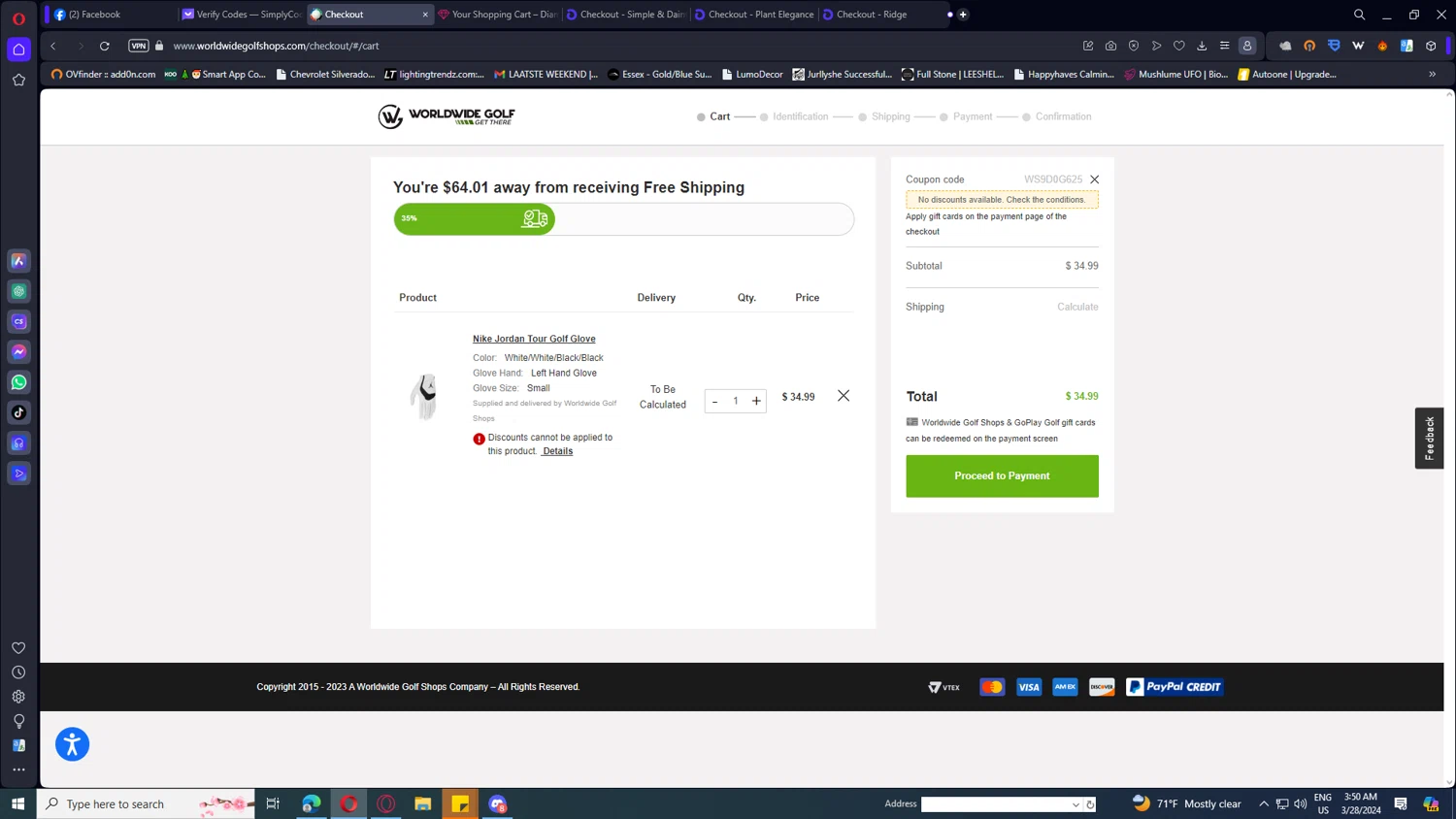
Task: Open the Nike Jordan Tour Golf Glove link
Action: pyautogui.click(x=534, y=339)
